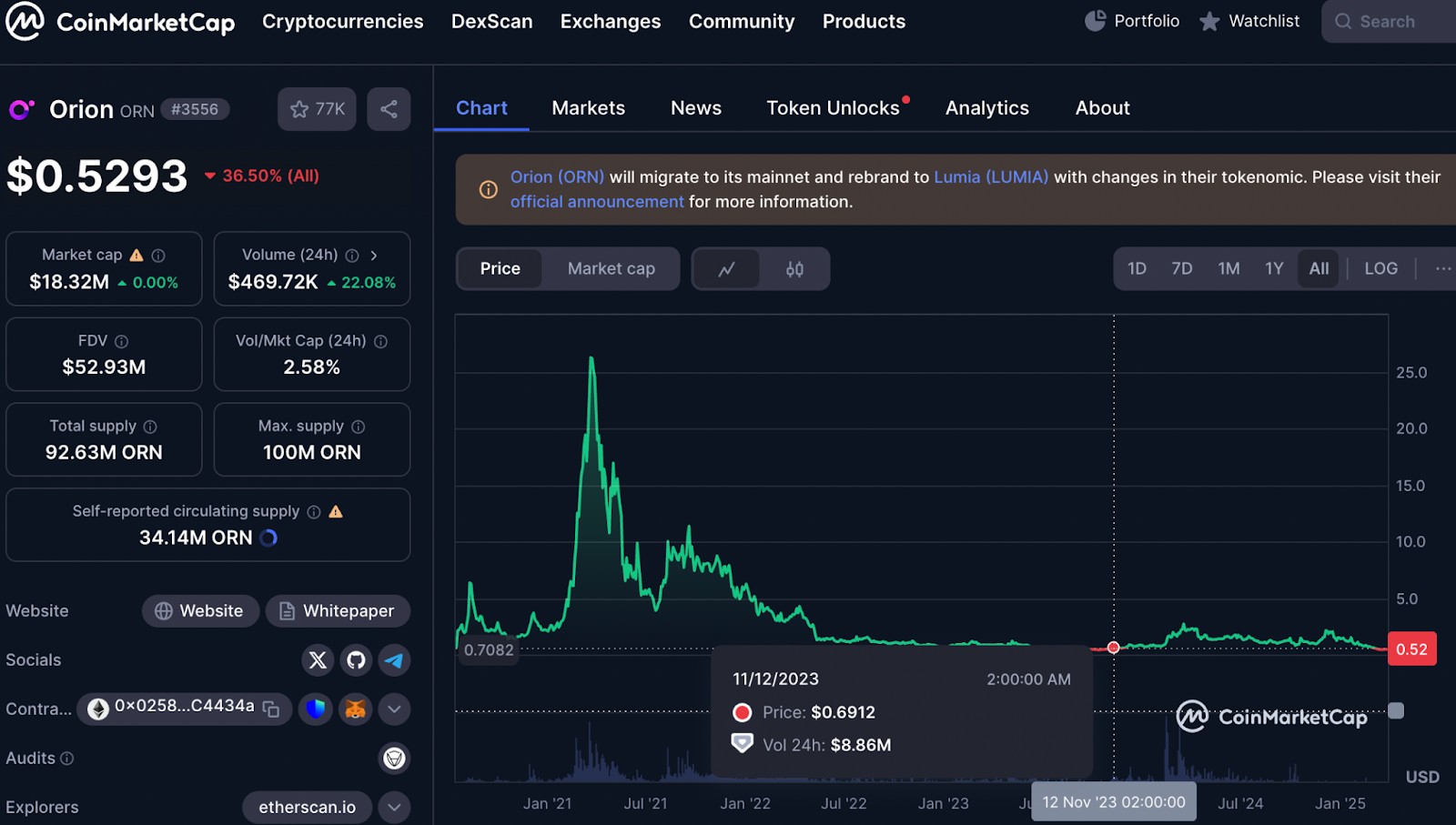The image size is (1456, 825).
Task: Select the Market cap chart toggle
Action: 612,269
